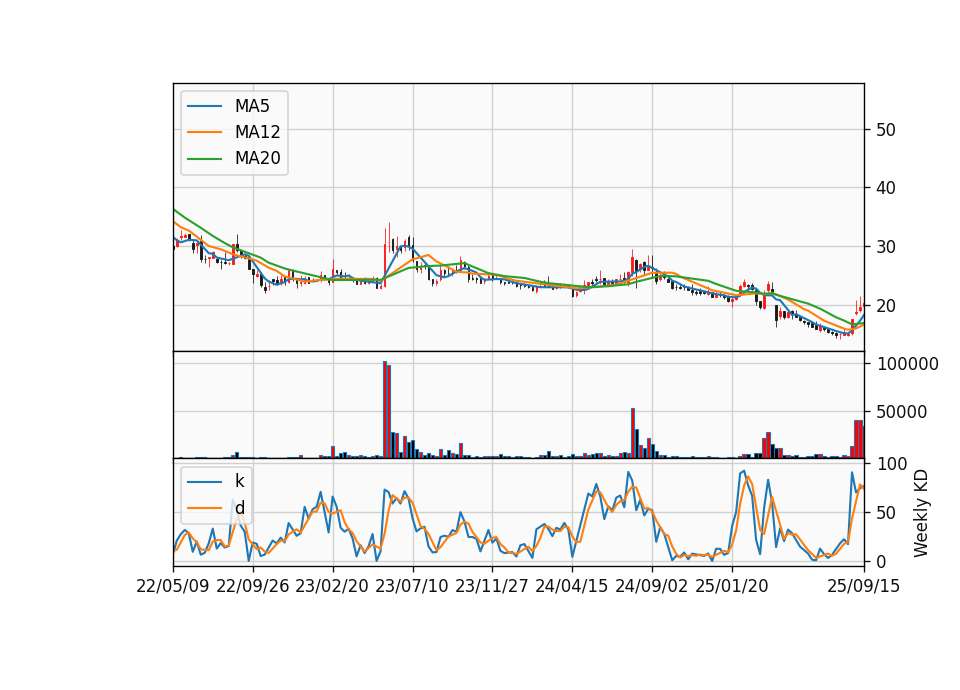
Task: Click the price axis value 40
Action: 886,188
